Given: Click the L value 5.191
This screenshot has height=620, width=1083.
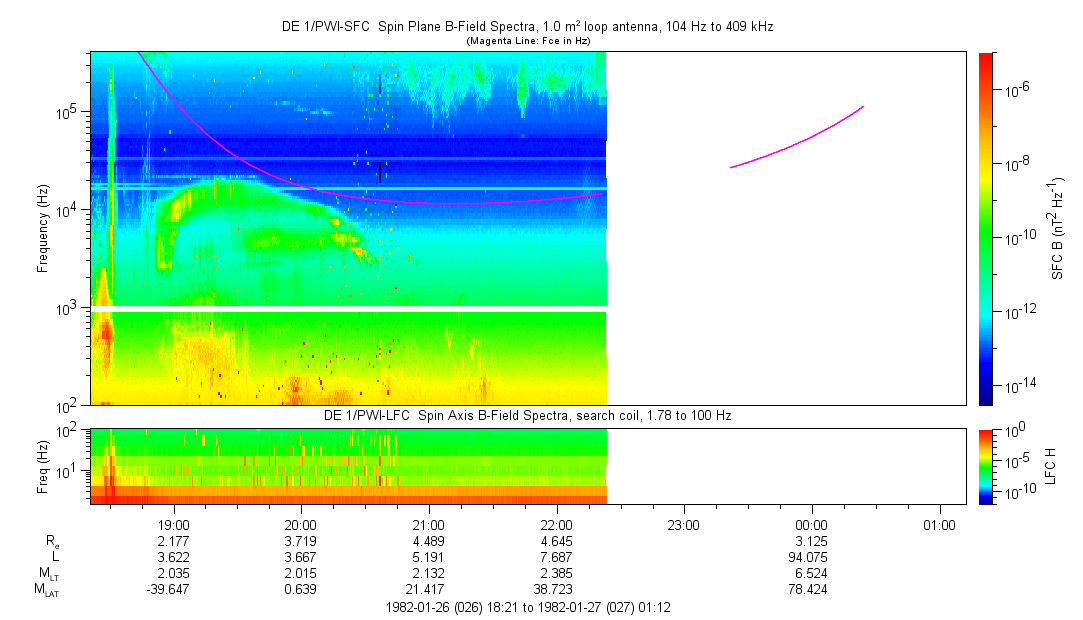Looking at the screenshot, I should [x=429, y=557].
